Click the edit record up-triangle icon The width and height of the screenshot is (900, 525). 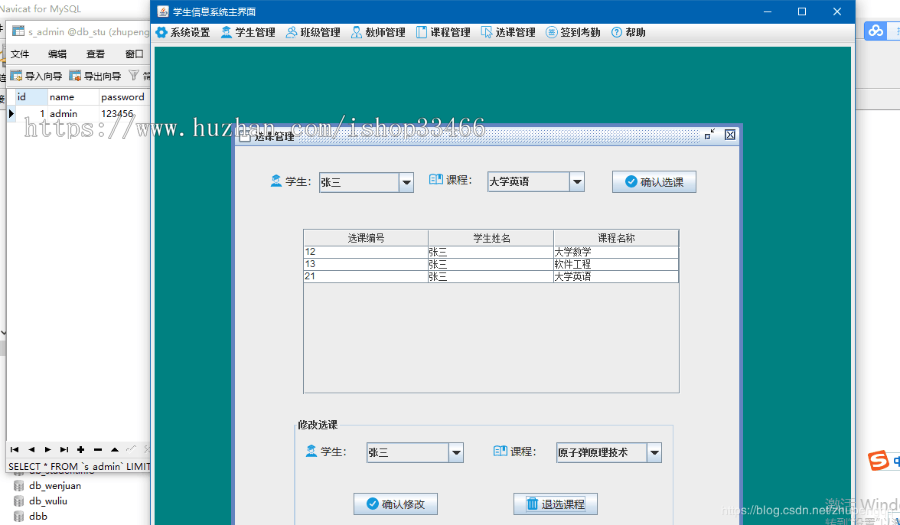pyautogui.click(x=115, y=449)
